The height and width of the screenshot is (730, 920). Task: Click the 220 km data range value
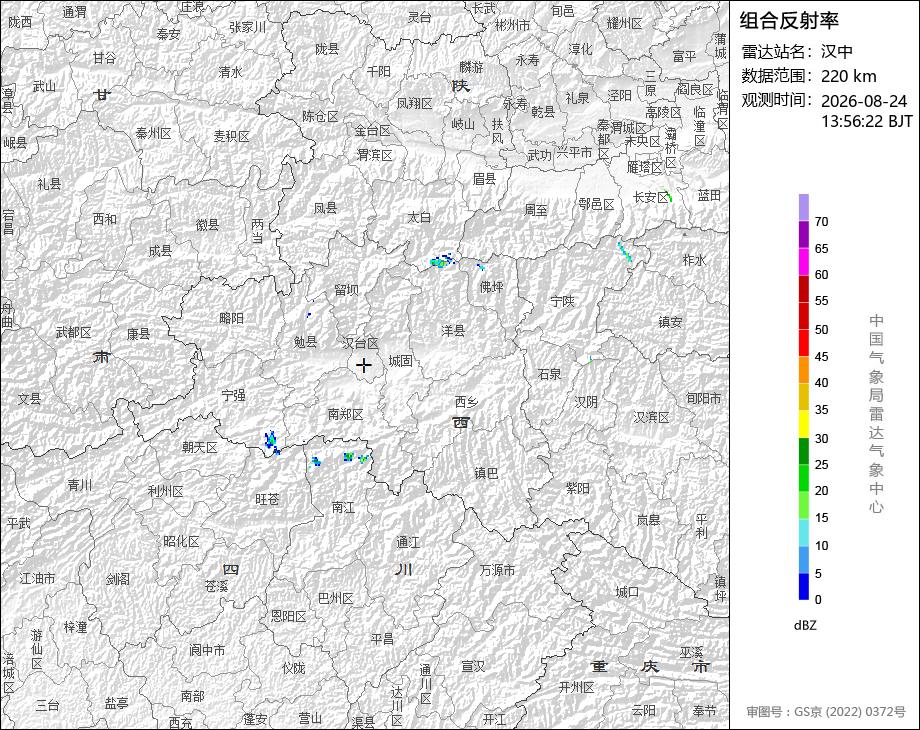[848, 76]
